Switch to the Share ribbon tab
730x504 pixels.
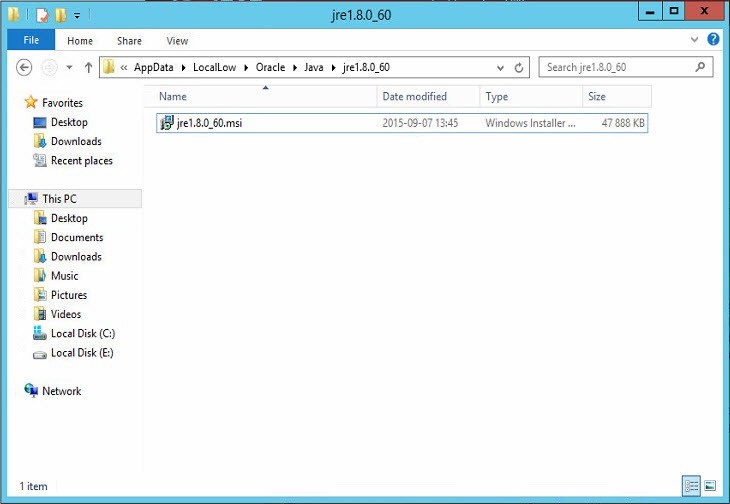pos(129,40)
